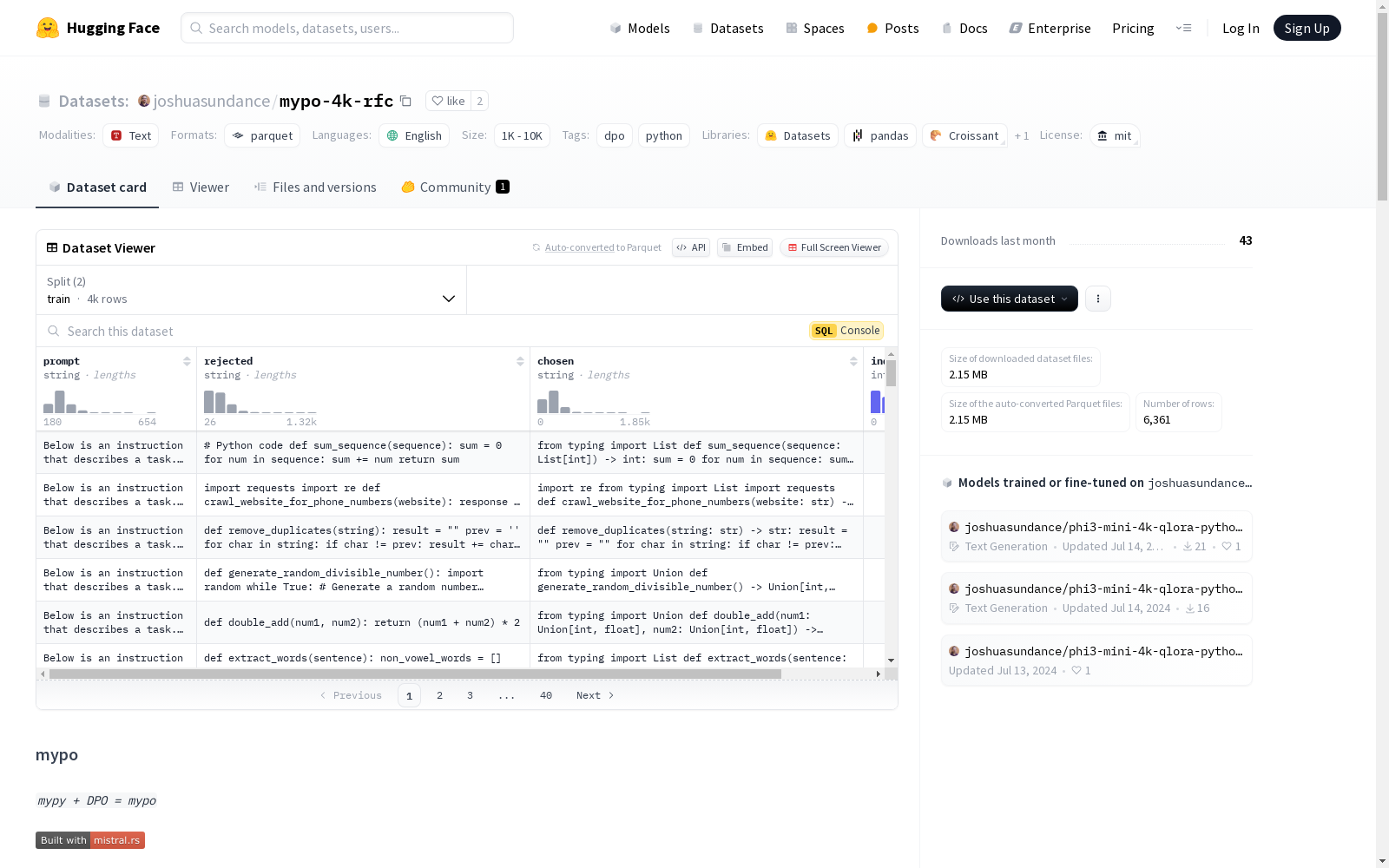
Task: Open the Pricing page
Action: (1133, 28)
